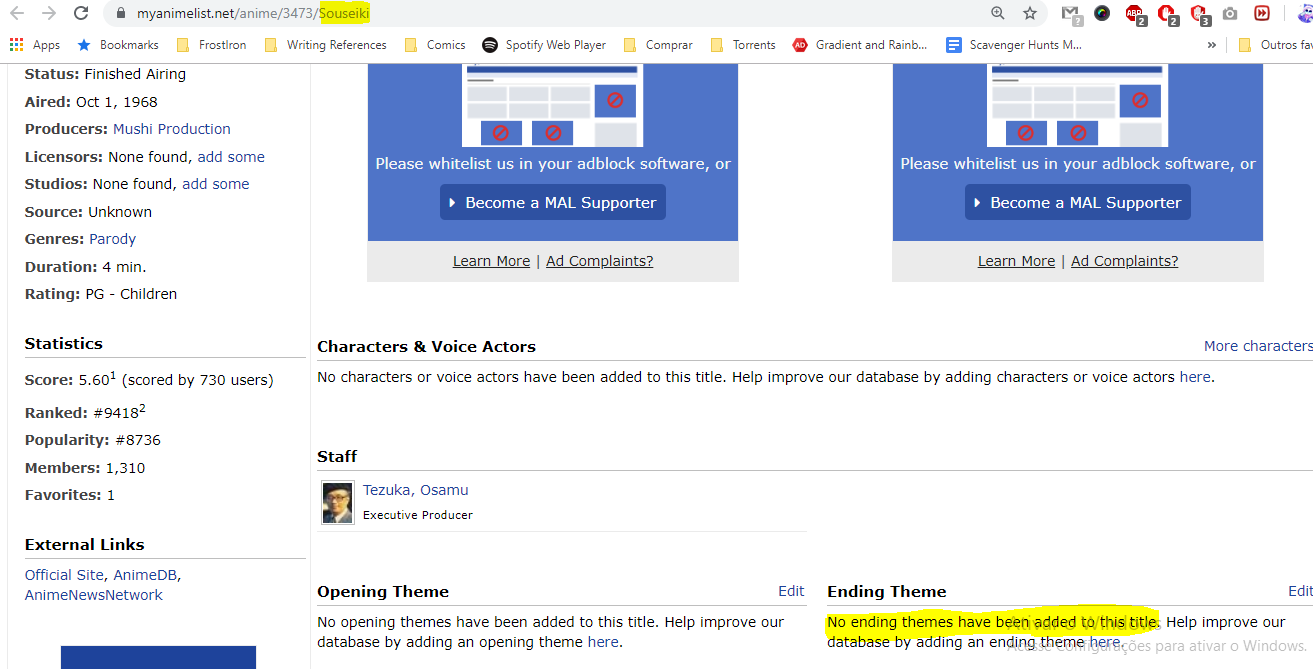Open the Gmail checker extension icon
Screen dimensions: 1313x669
point(1071,14)
